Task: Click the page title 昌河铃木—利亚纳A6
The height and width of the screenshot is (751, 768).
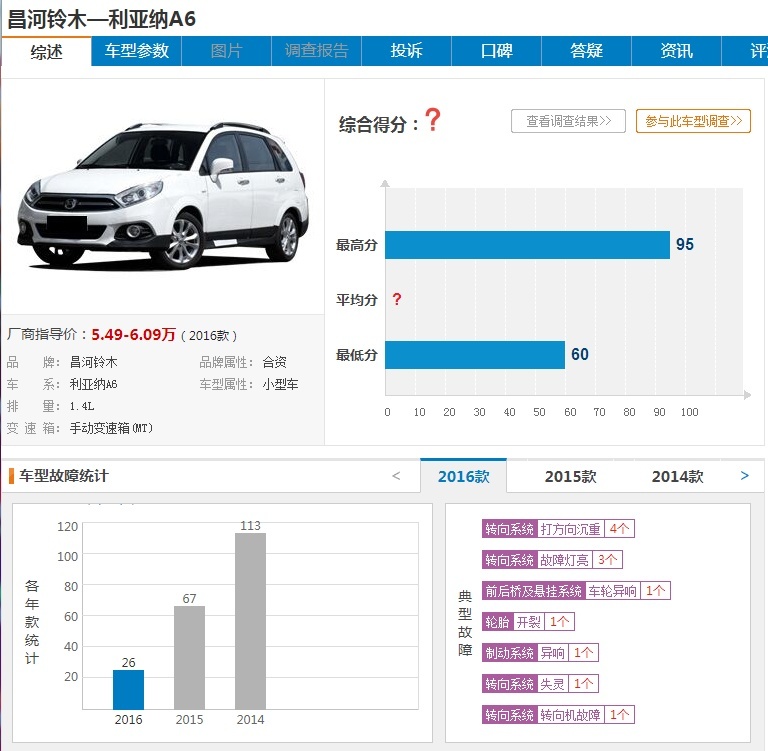Action: tap(101, 19)
